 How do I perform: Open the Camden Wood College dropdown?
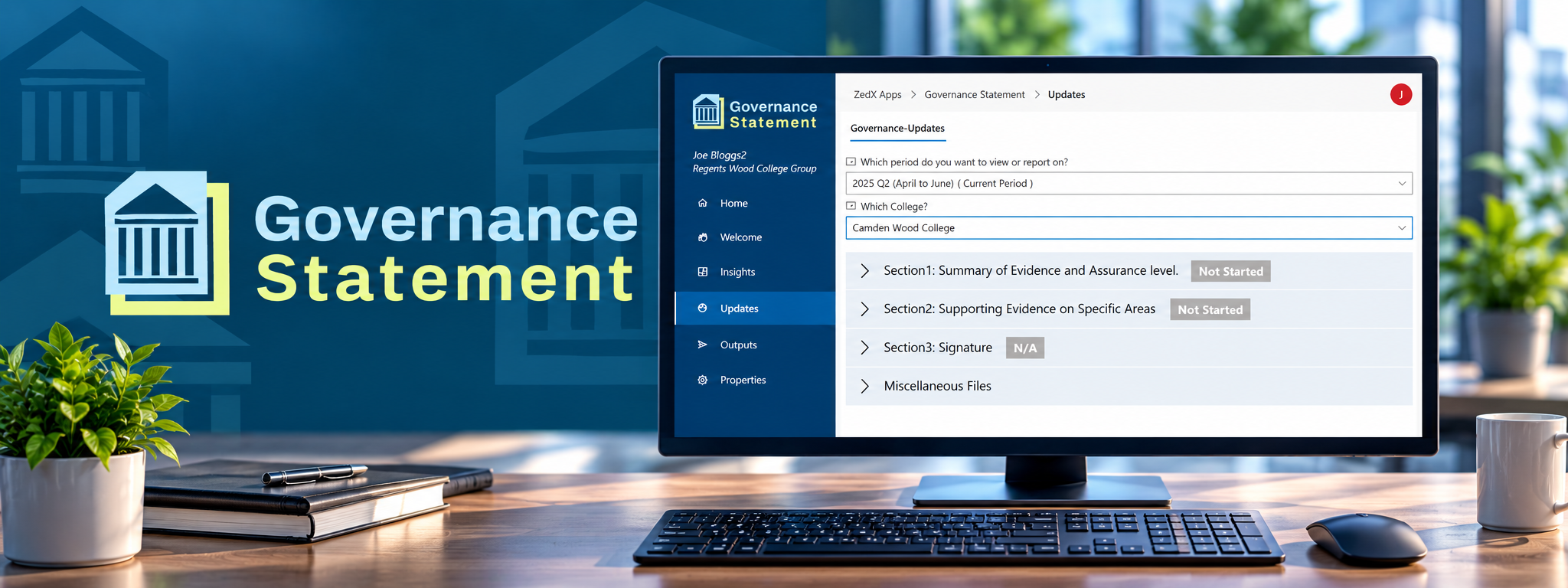tap(1129, 228)
